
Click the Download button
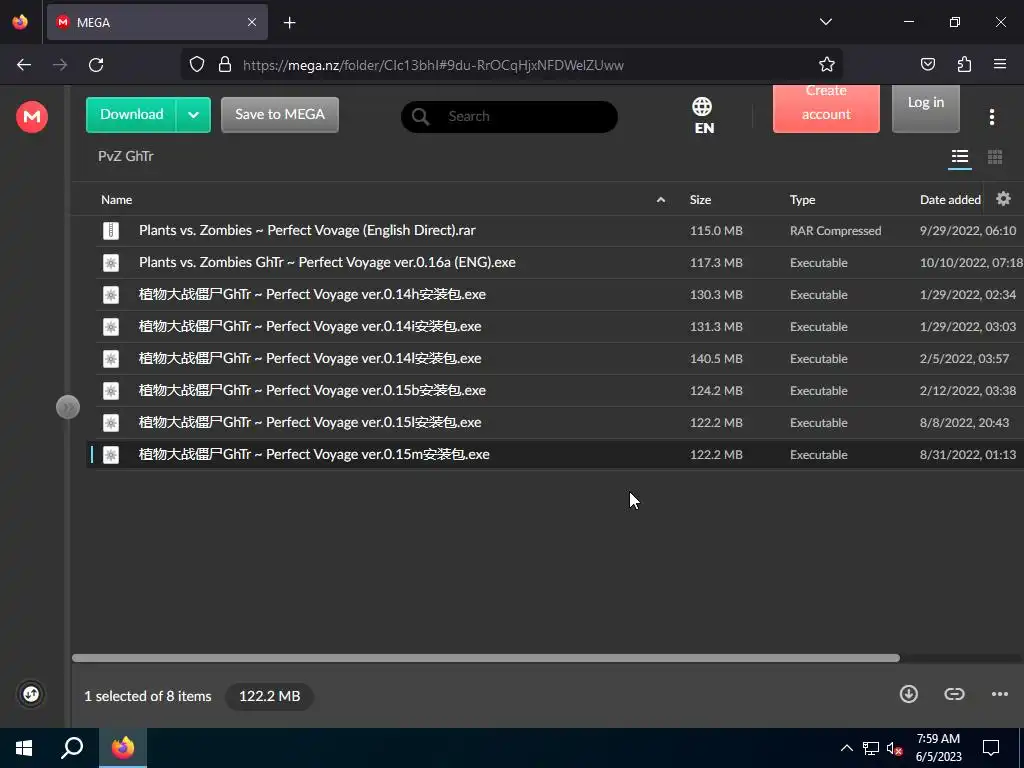point(131,115)
